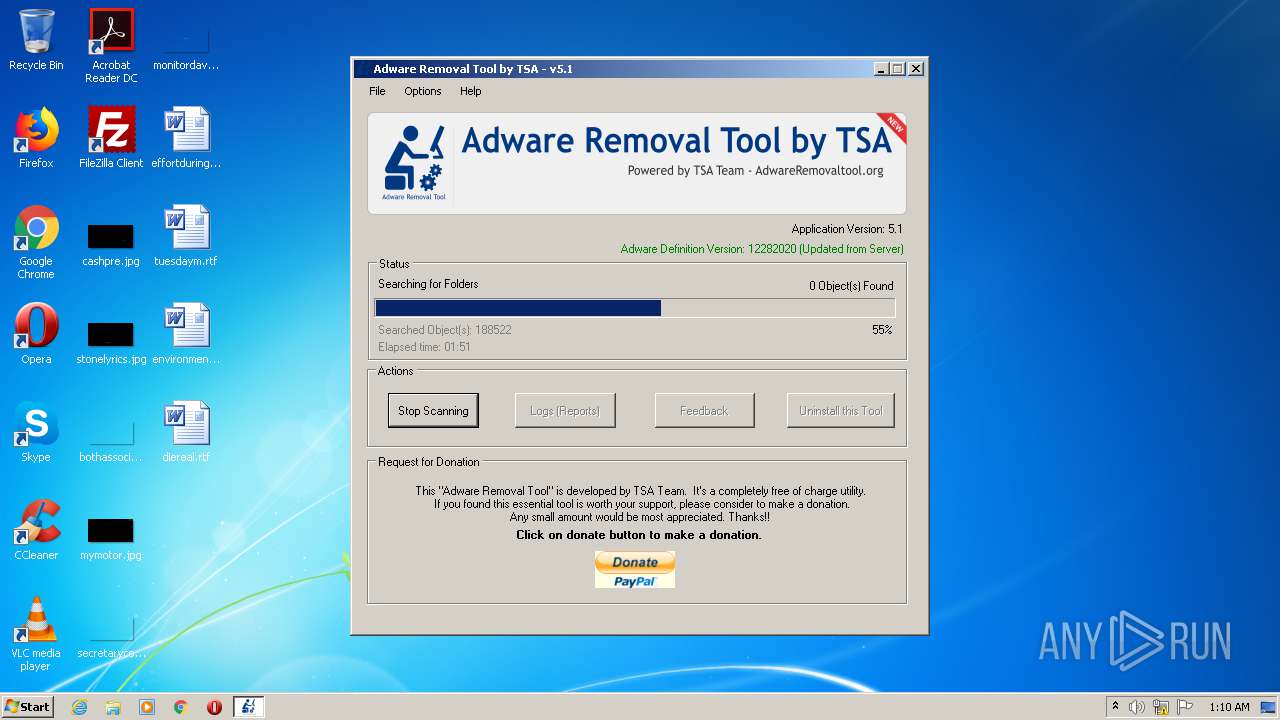The image size is (1280, 720).
Task: Open tuesdaym.rtf document
Action: [186, 236]
